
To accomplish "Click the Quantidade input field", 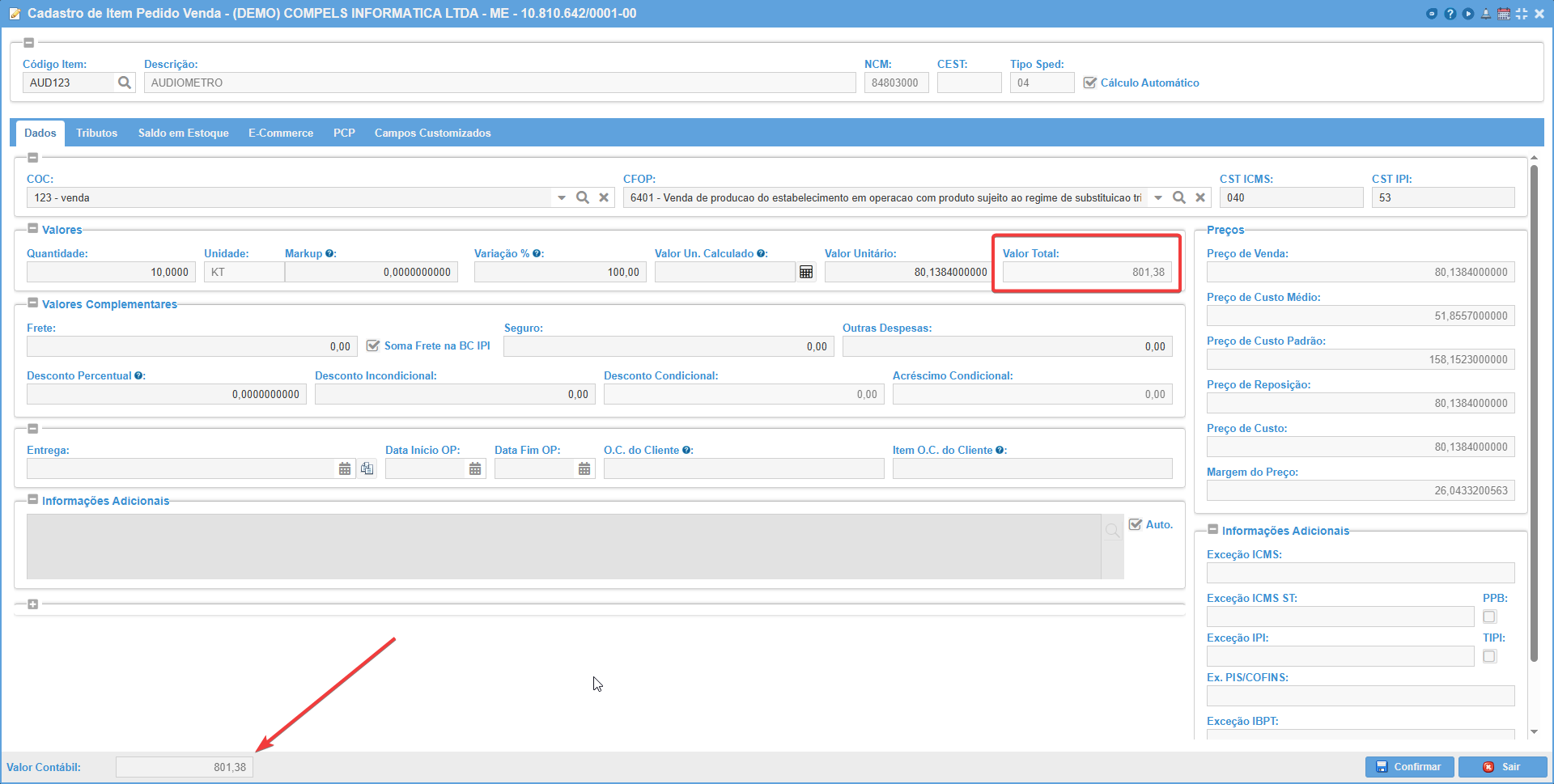I will click(111, 272).
